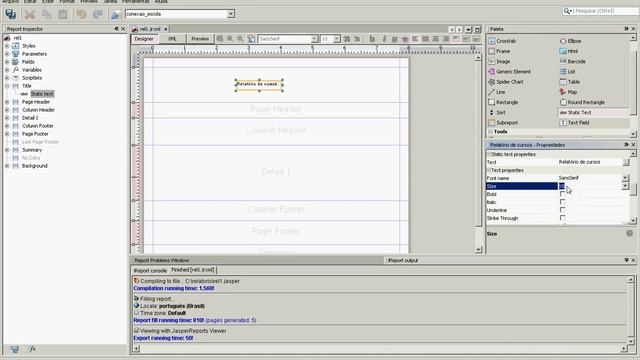This screenshot has width=640, height=360.
Task: Expand the Fields node in Report Inspector
Action: click(7, 62)
